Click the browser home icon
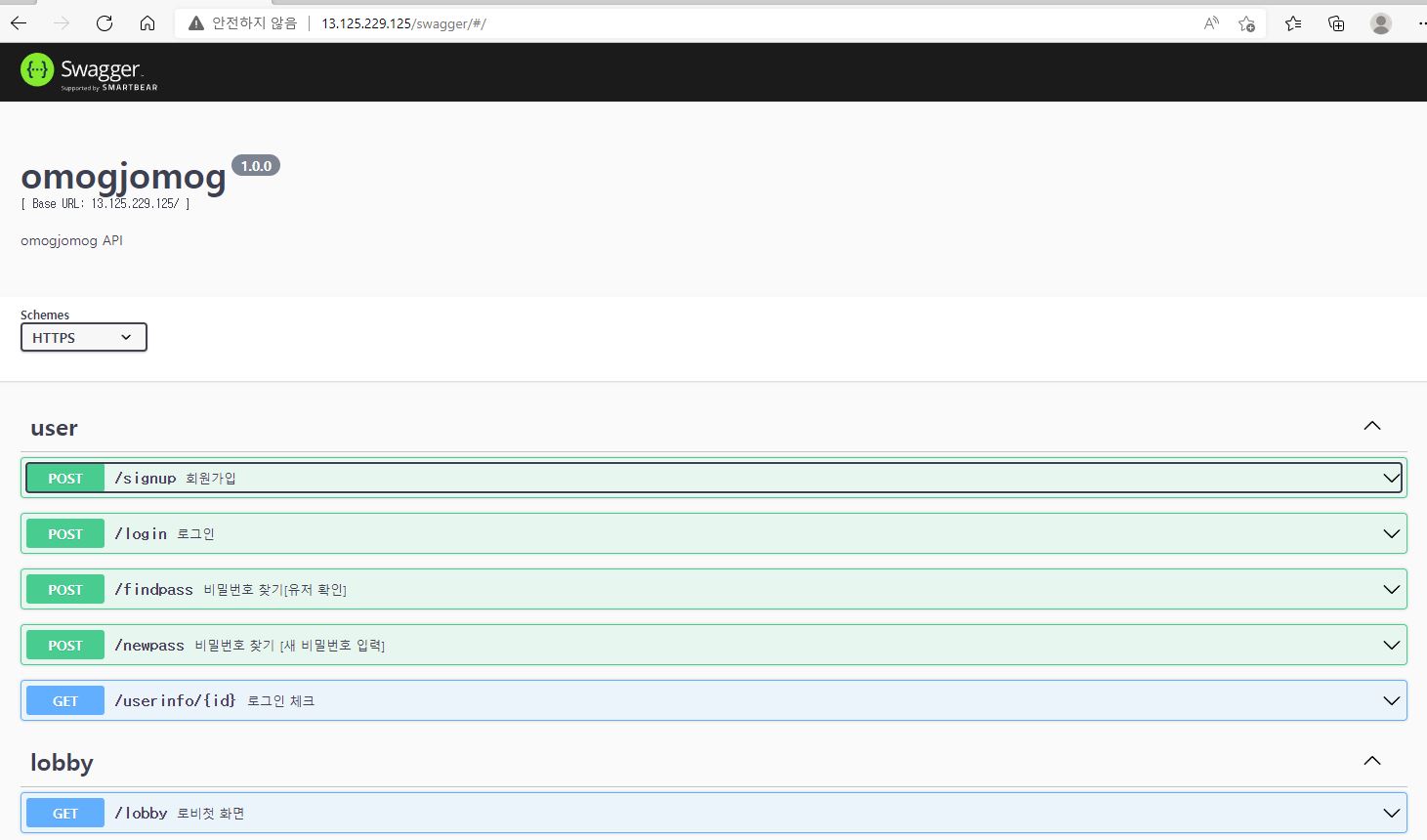Screen dimensions: 1427x840 point(147,22)
